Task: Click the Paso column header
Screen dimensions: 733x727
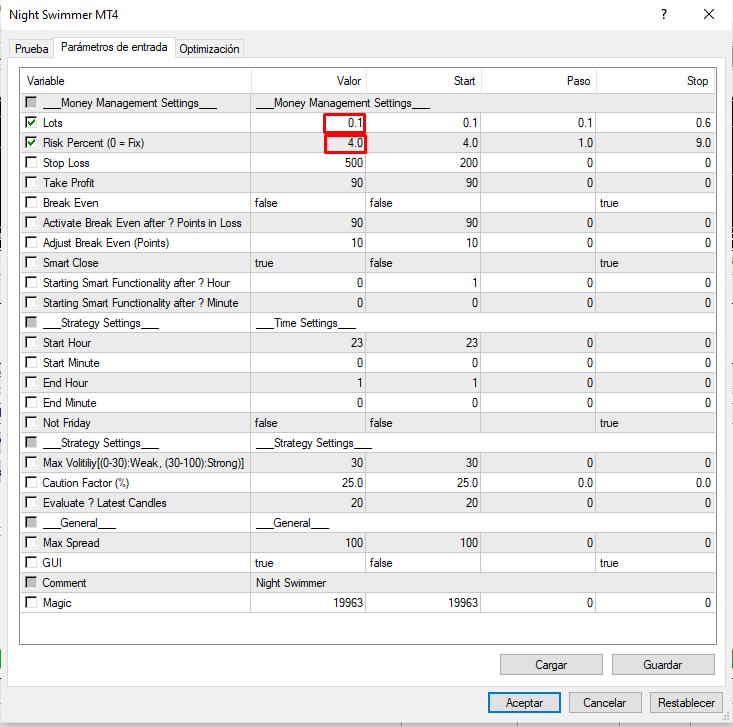Action: coord(539,81)
